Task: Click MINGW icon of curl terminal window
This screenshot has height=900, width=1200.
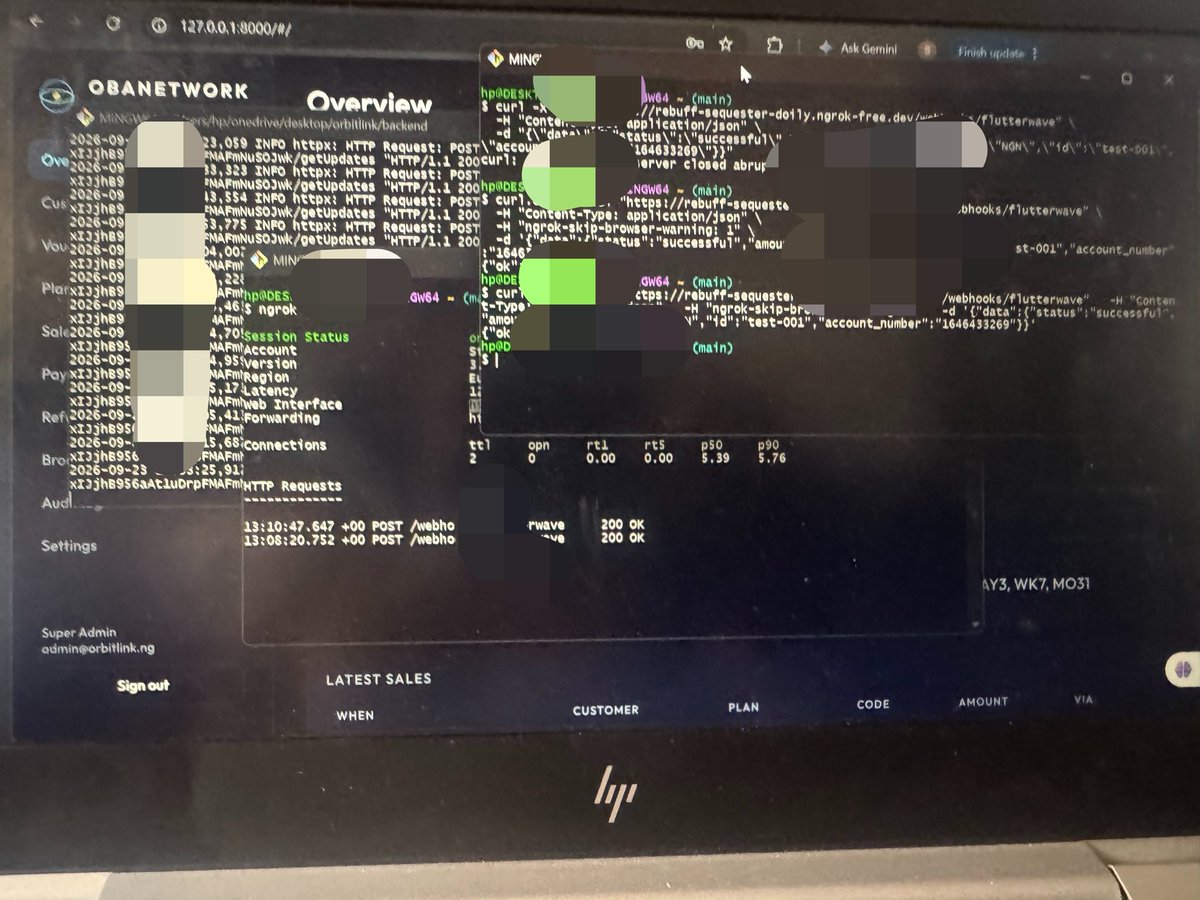Action: pos(494,58)
